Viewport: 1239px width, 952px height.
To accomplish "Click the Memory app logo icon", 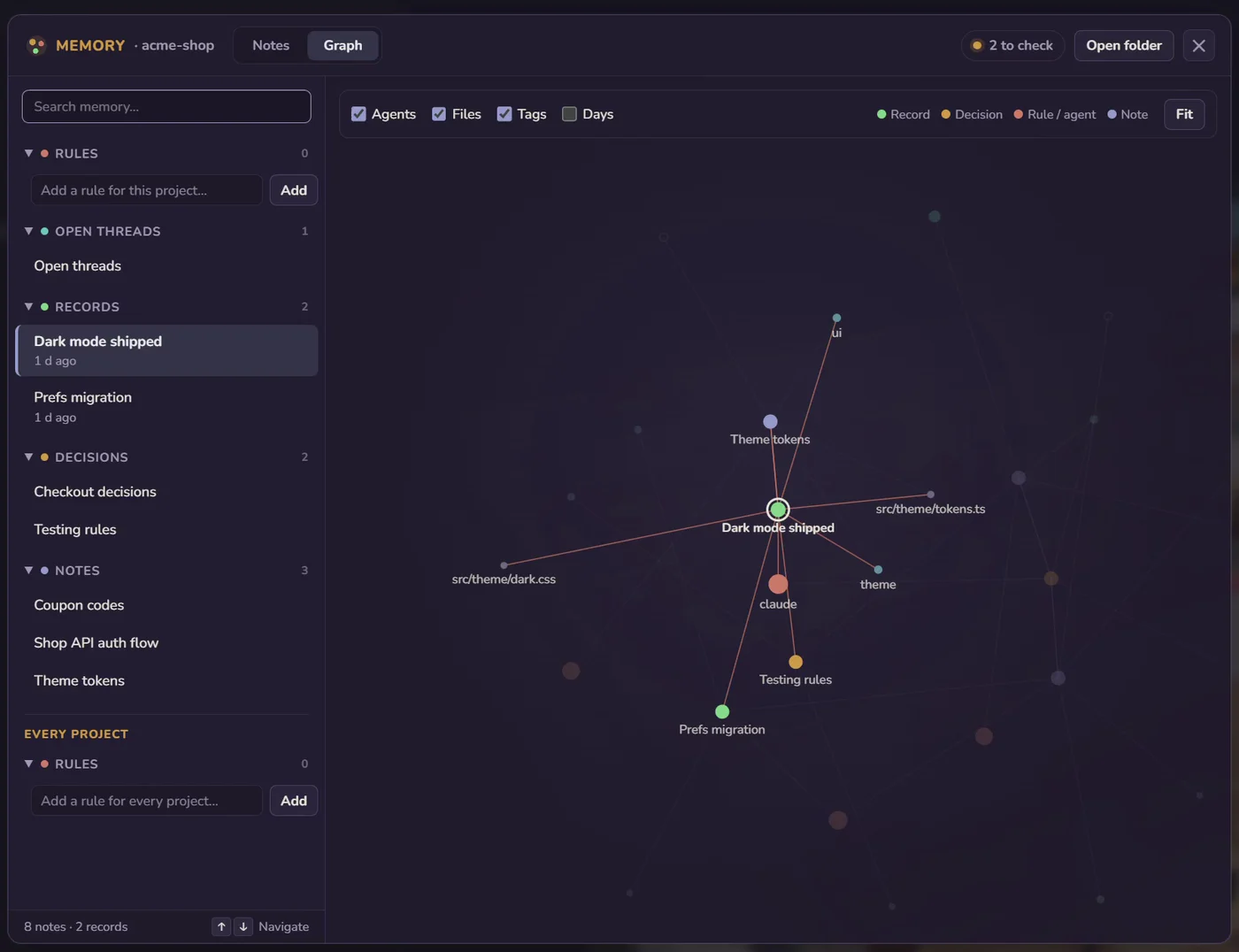I will point(36,45).
